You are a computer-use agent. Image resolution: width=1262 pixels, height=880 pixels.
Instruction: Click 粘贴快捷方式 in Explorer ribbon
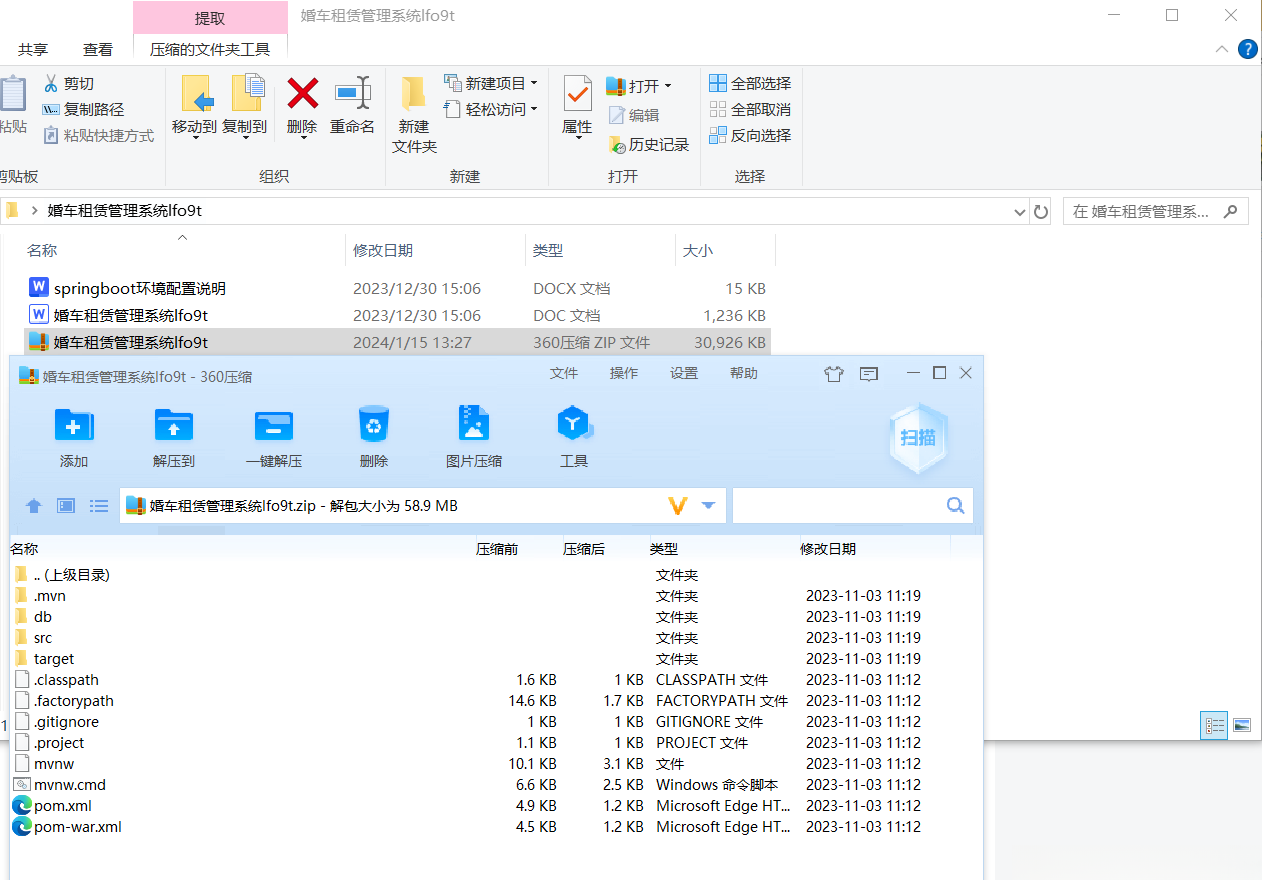click(x=98, y=136)
